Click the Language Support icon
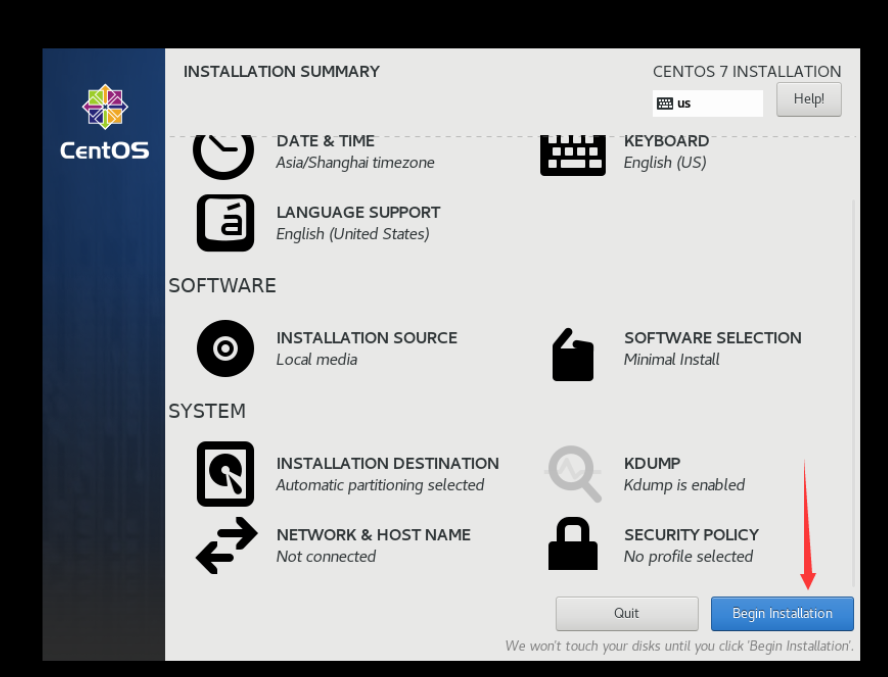 click(x=225, y=223)
